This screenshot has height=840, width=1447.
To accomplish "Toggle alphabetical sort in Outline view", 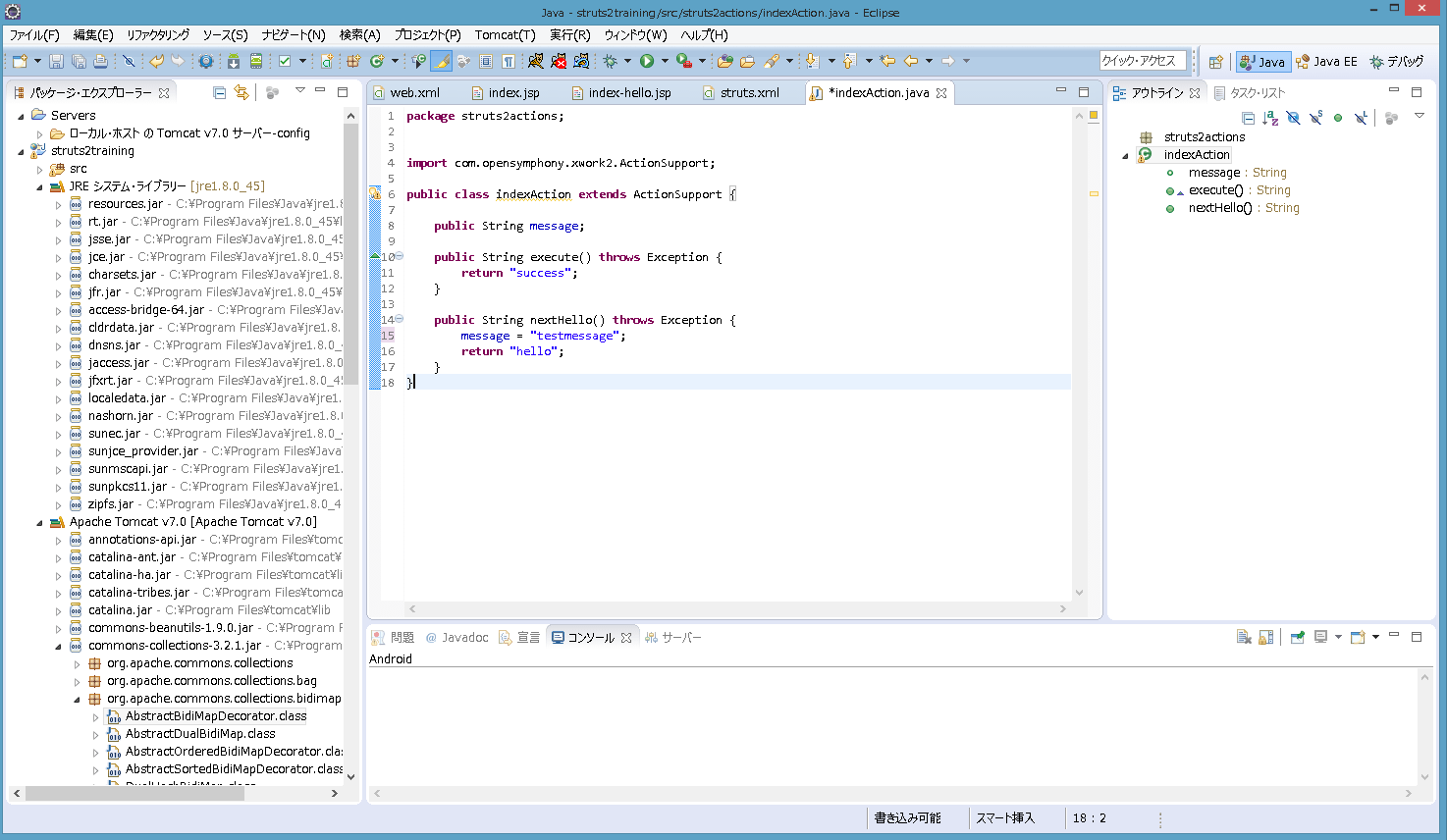I will [1270, 118].
